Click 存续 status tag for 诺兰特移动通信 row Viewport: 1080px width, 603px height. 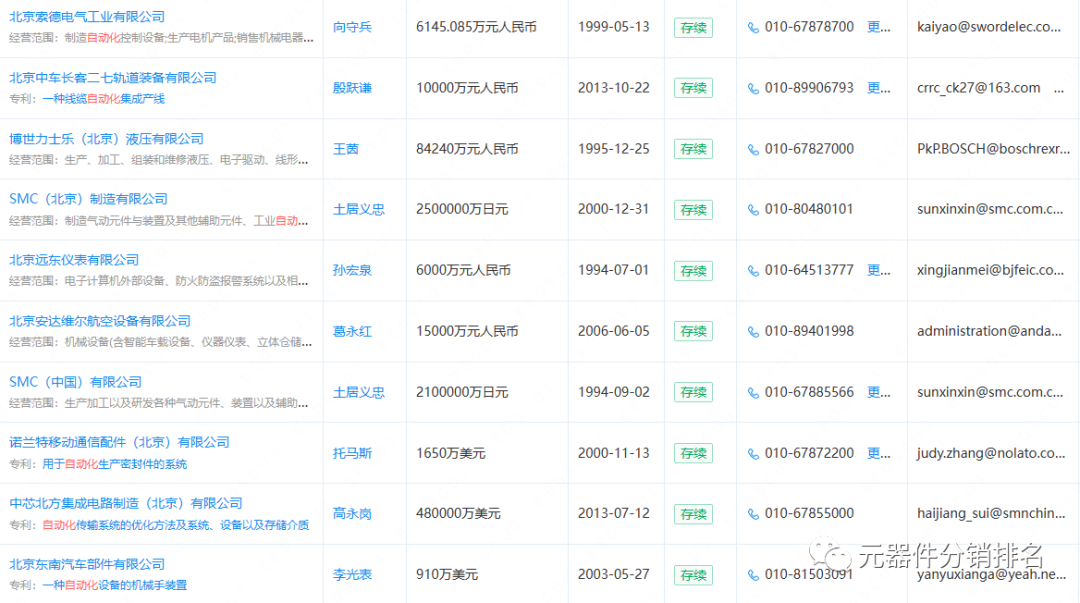[694, 453]
